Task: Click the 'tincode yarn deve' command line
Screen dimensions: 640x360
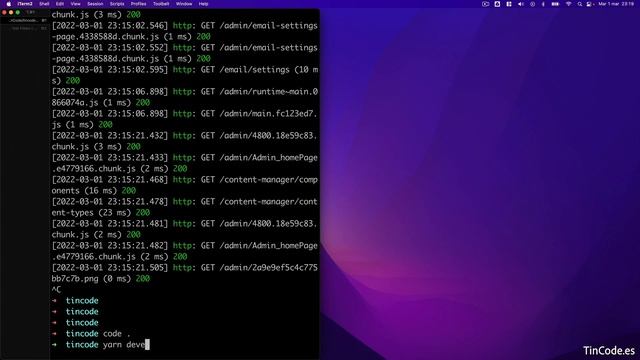Action: [x=100, y=345]
